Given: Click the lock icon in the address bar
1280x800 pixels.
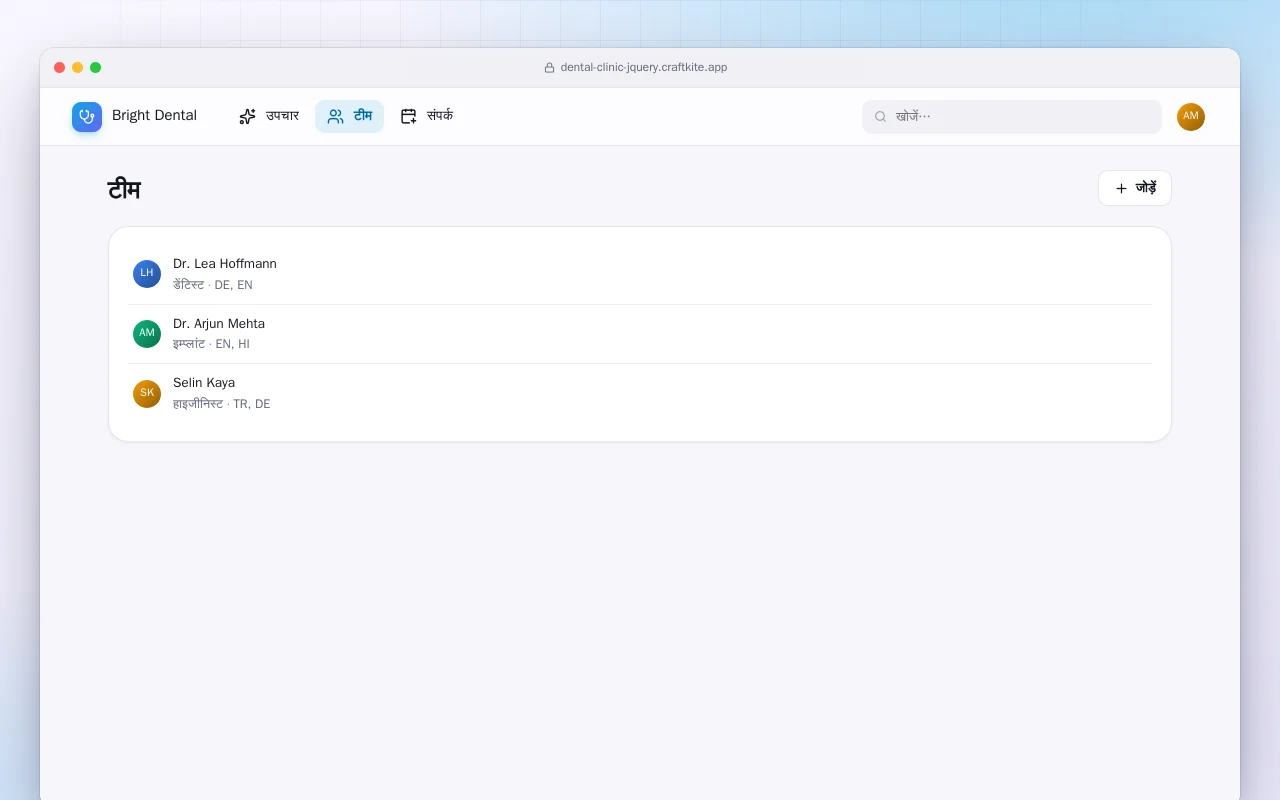Looking at the screenshot, I should point(549,68).
